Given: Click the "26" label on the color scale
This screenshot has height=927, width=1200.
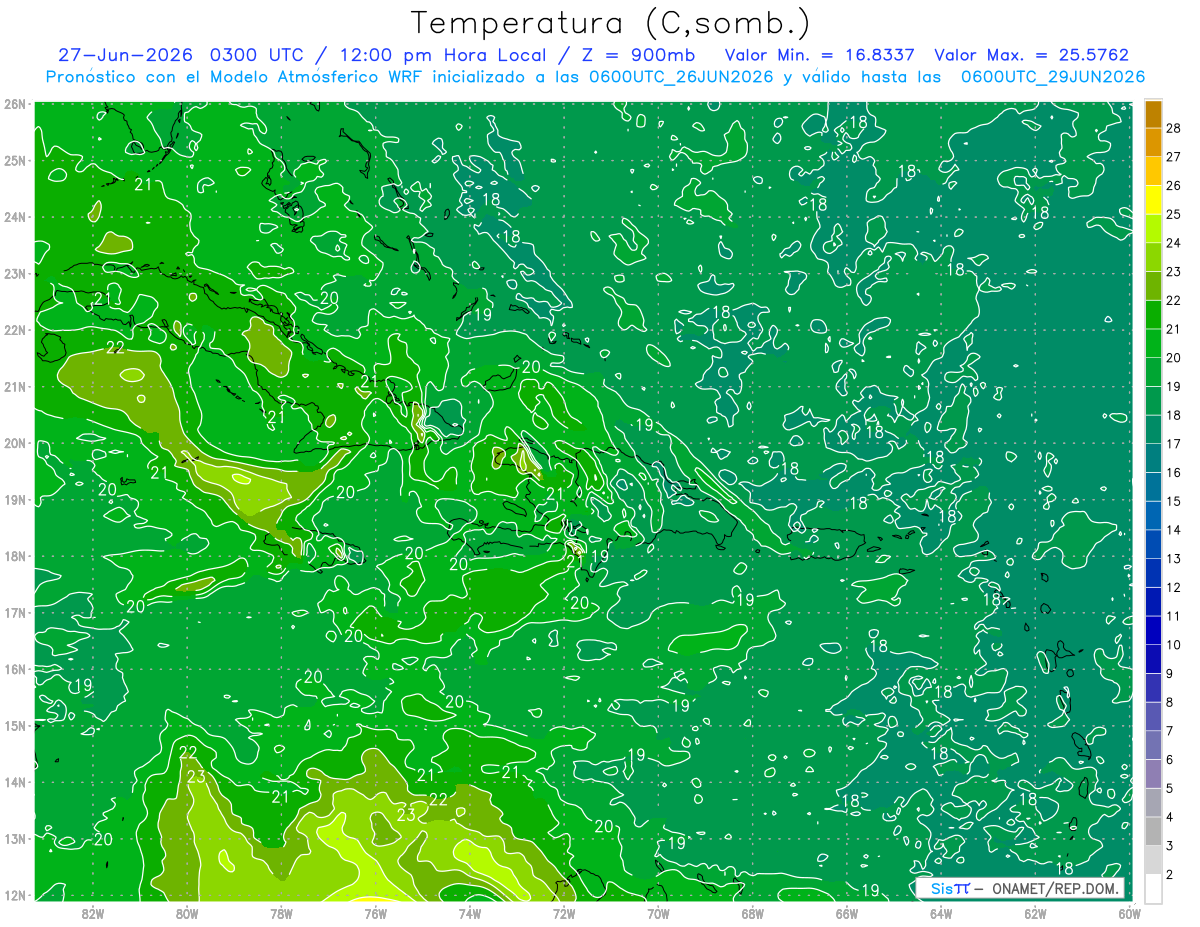Looking at the screenshot, I should [x=1174, y=186].
